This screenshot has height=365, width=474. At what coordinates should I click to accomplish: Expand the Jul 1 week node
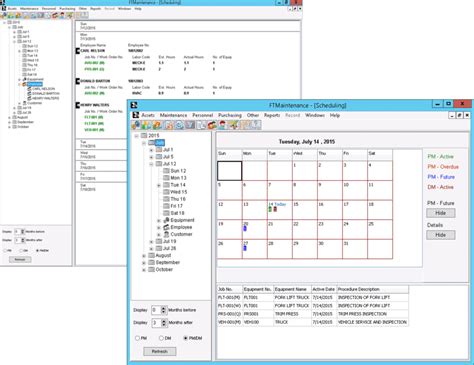click(x=151, y=150)
